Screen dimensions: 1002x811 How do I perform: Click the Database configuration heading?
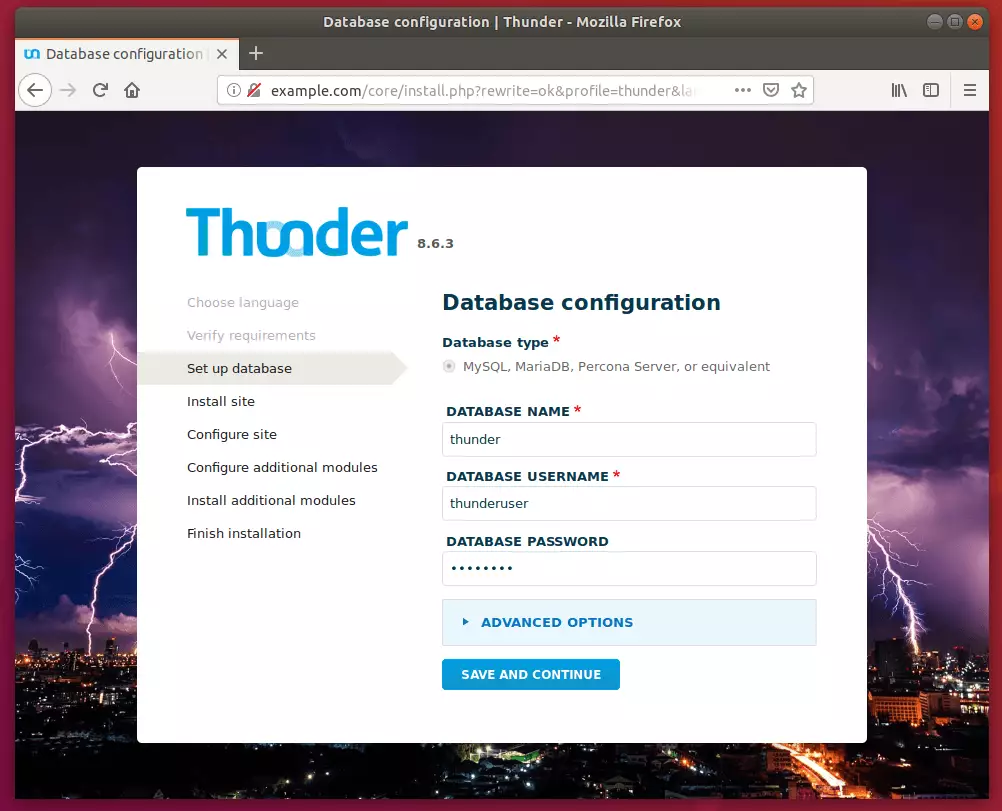(582, 302)
